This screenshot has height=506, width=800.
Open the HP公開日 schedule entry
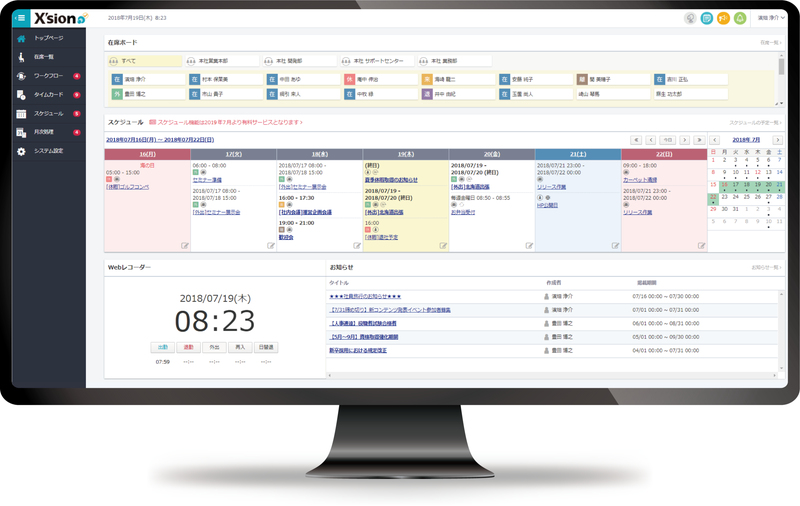pyautogui.click(x=547, y=206)
